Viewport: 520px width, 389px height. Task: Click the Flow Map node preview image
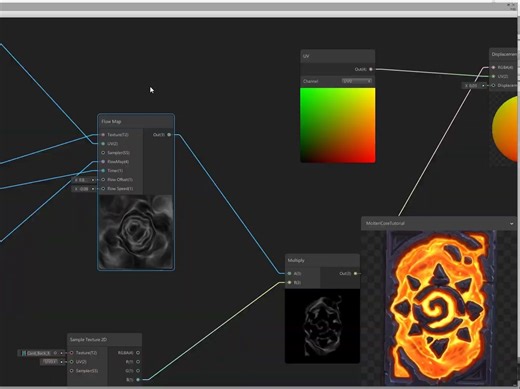click(x=136, y=232)
